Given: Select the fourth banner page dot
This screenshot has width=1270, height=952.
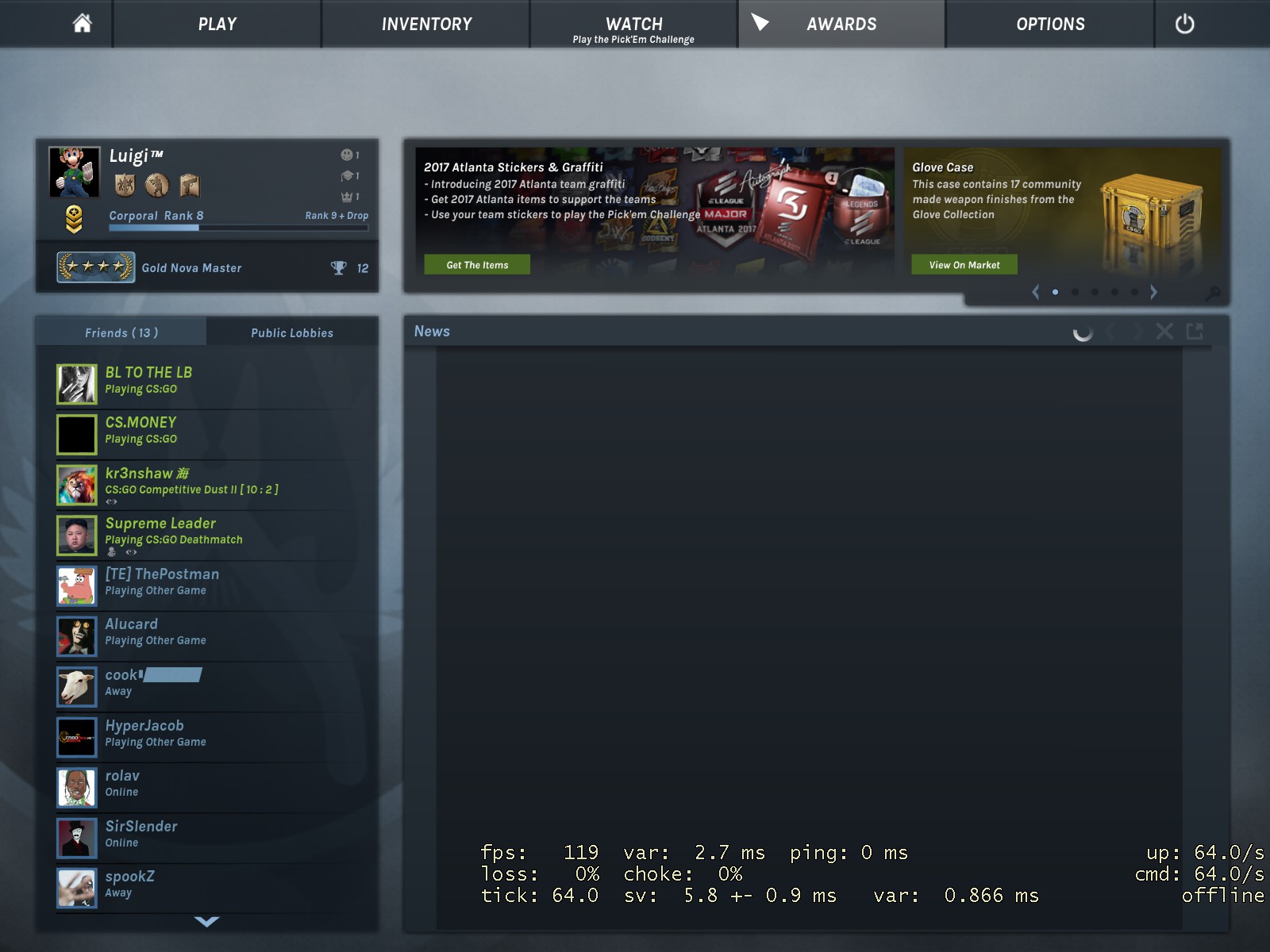Looking at the screenshot, I should 1114,292.
